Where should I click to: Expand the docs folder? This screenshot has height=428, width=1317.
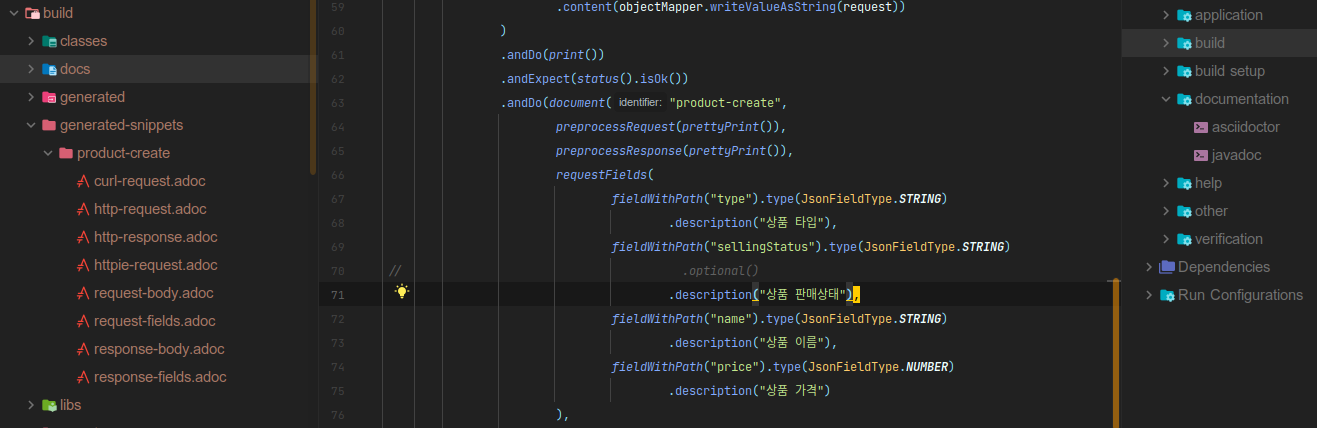click(31, 69)
